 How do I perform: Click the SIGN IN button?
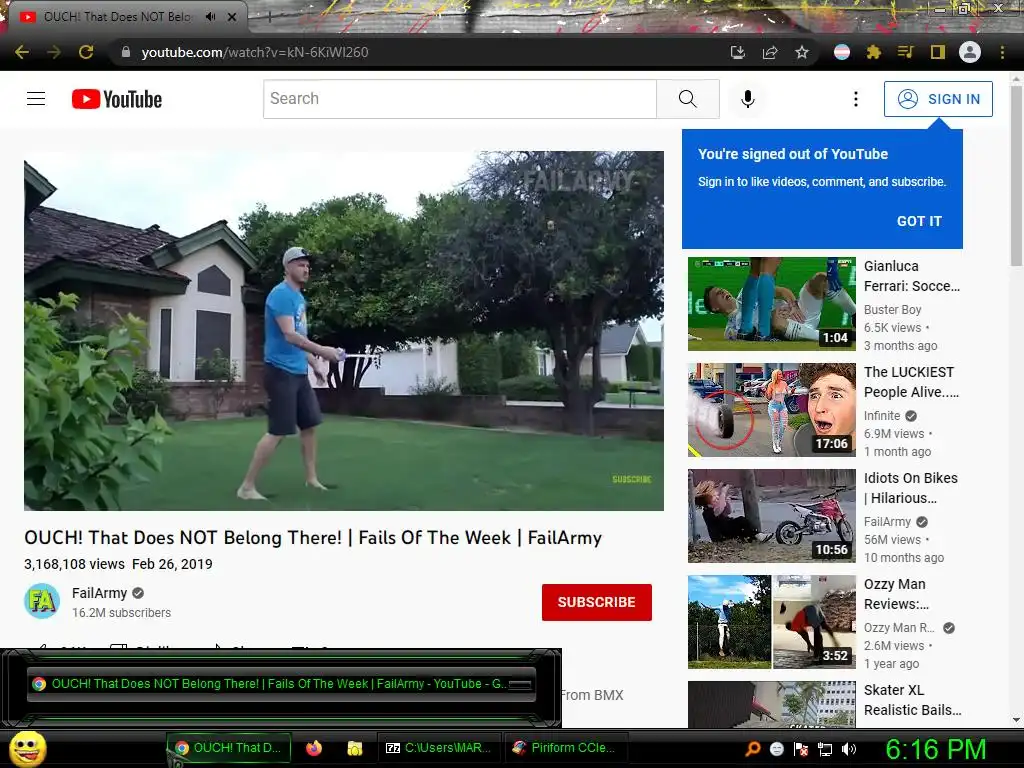click(x=938, y=99)
